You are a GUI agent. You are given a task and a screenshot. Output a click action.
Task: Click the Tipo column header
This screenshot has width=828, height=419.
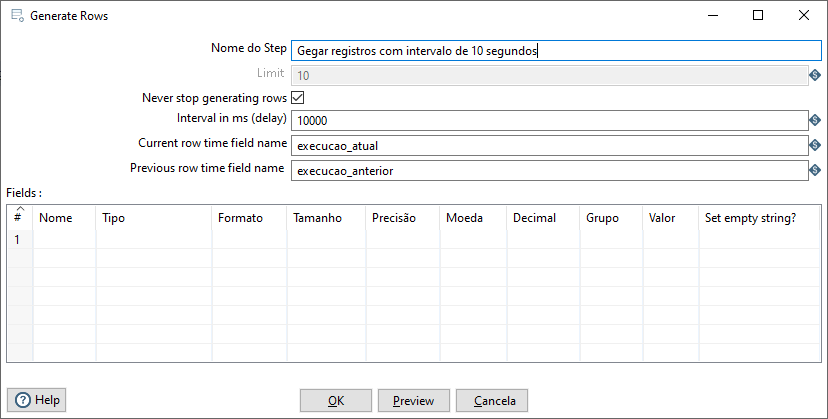click(x=154, y=217)
